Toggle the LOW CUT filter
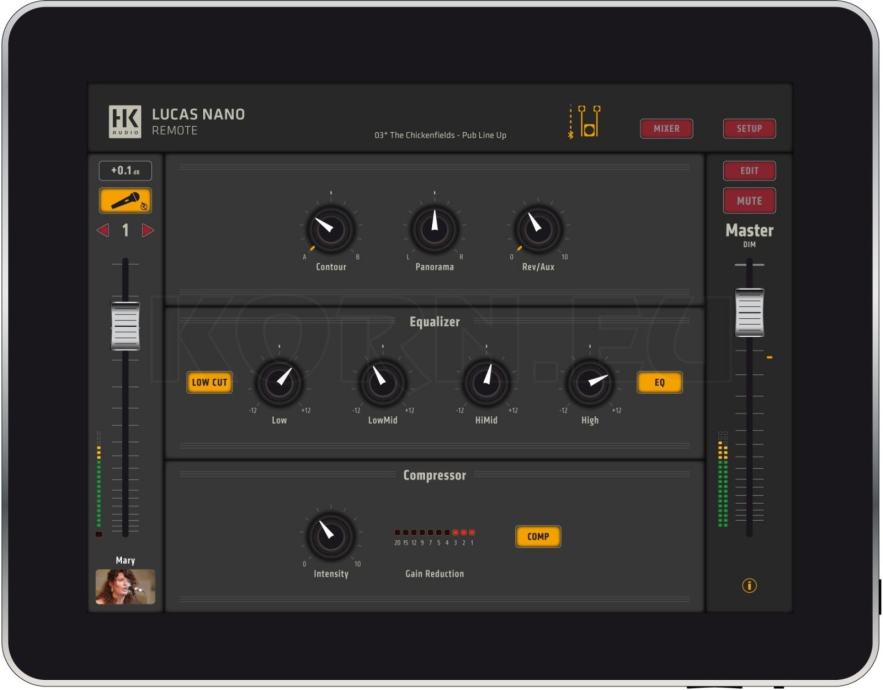Viewport: 883px width, 690px height. pos(209,383)
